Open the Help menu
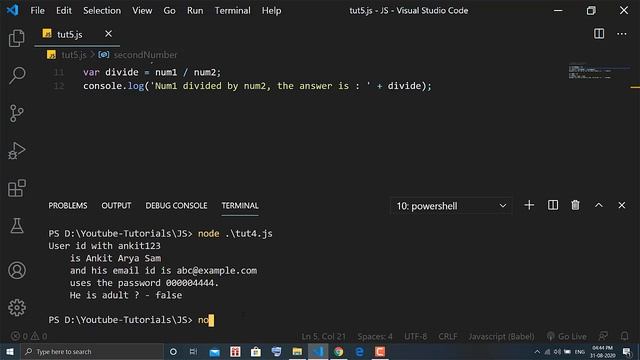The width and height of the screenshot is (640, 360). [x=271, y=11]
